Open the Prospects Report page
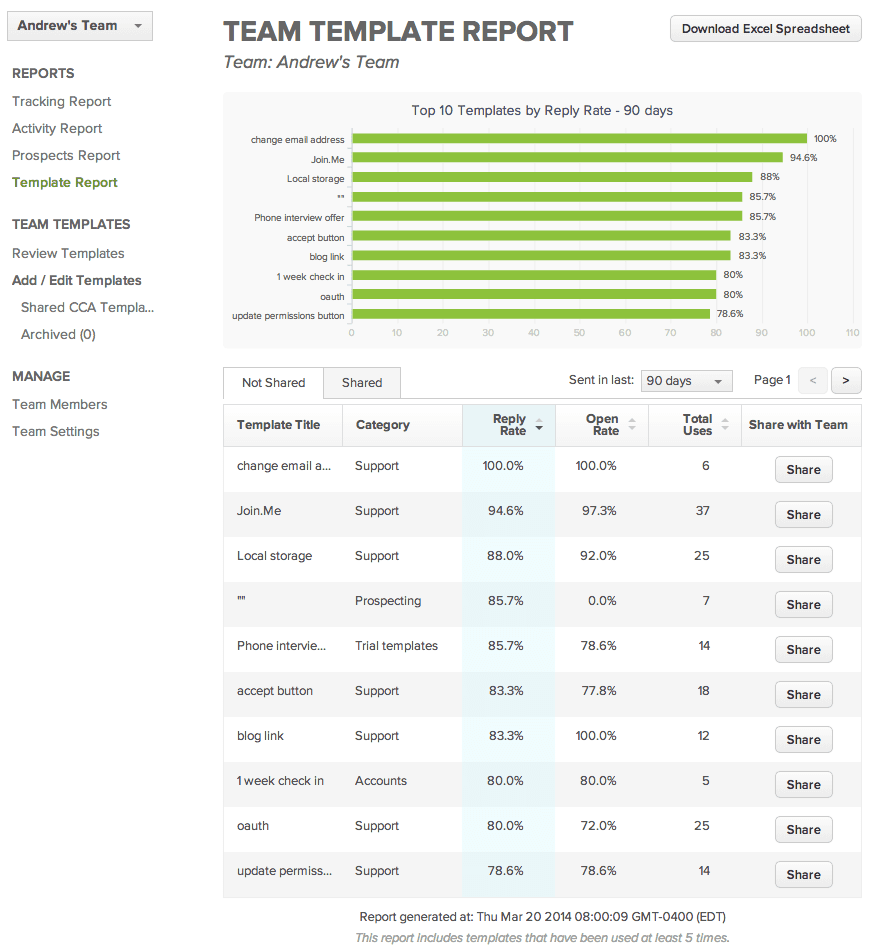 pos(66,155)
